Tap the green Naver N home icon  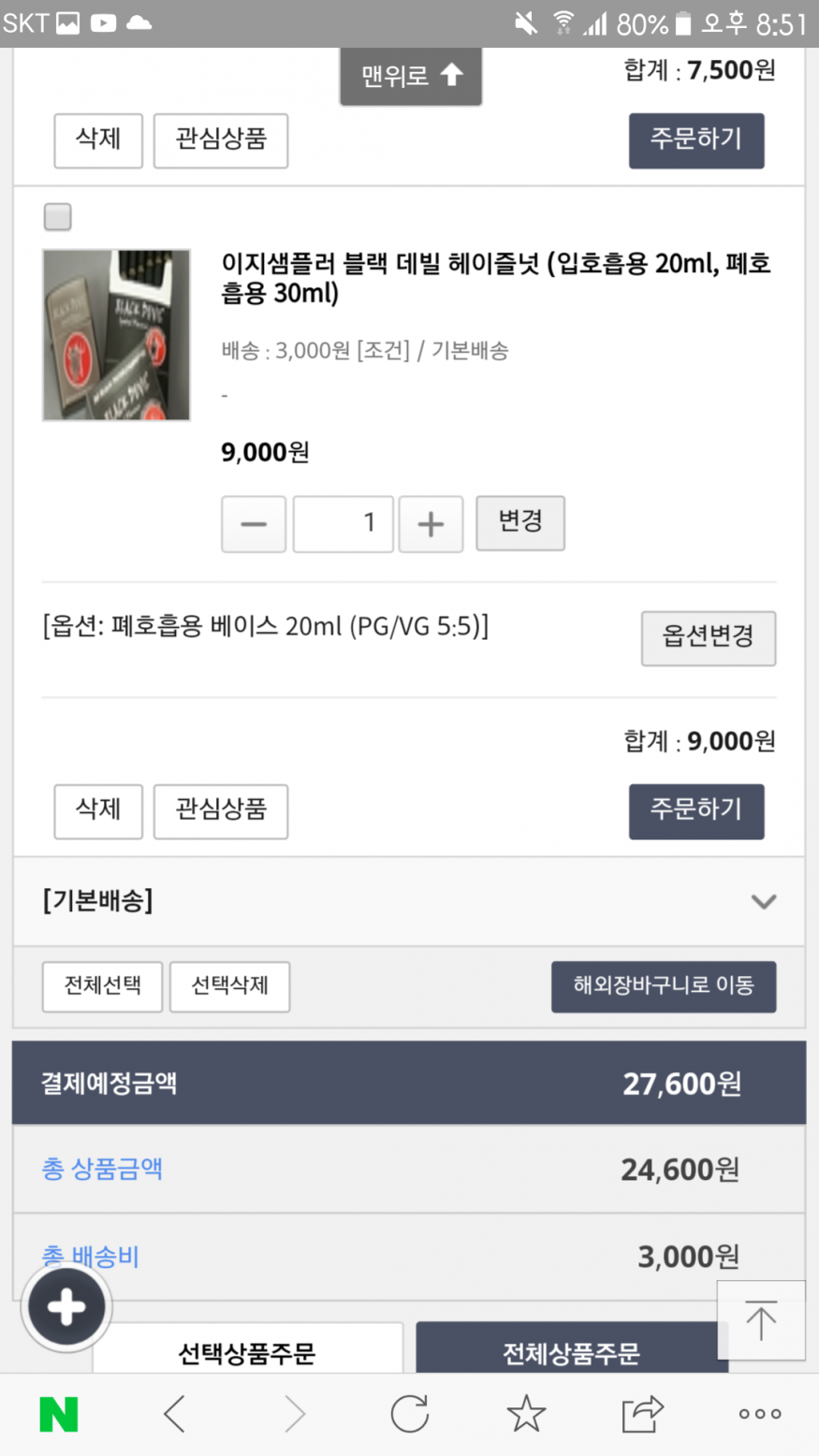click(x=58, y=1414)
